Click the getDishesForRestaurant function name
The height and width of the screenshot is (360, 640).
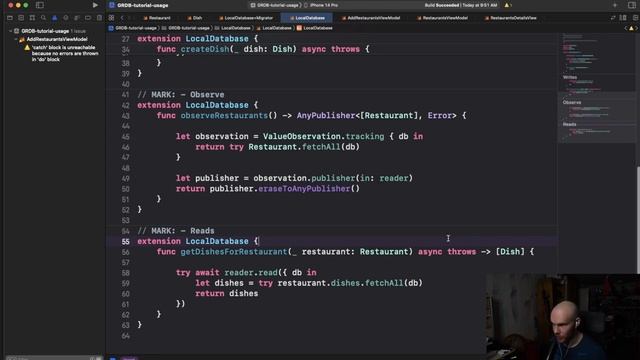coord(234,252)
